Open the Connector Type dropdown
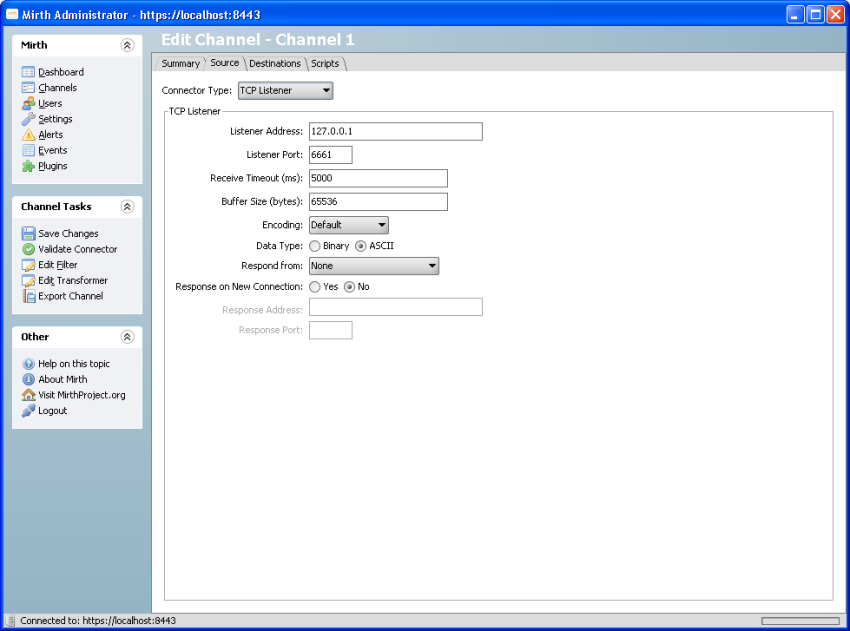The width and height of the screenshot is (850, 631). coord(285,91)
